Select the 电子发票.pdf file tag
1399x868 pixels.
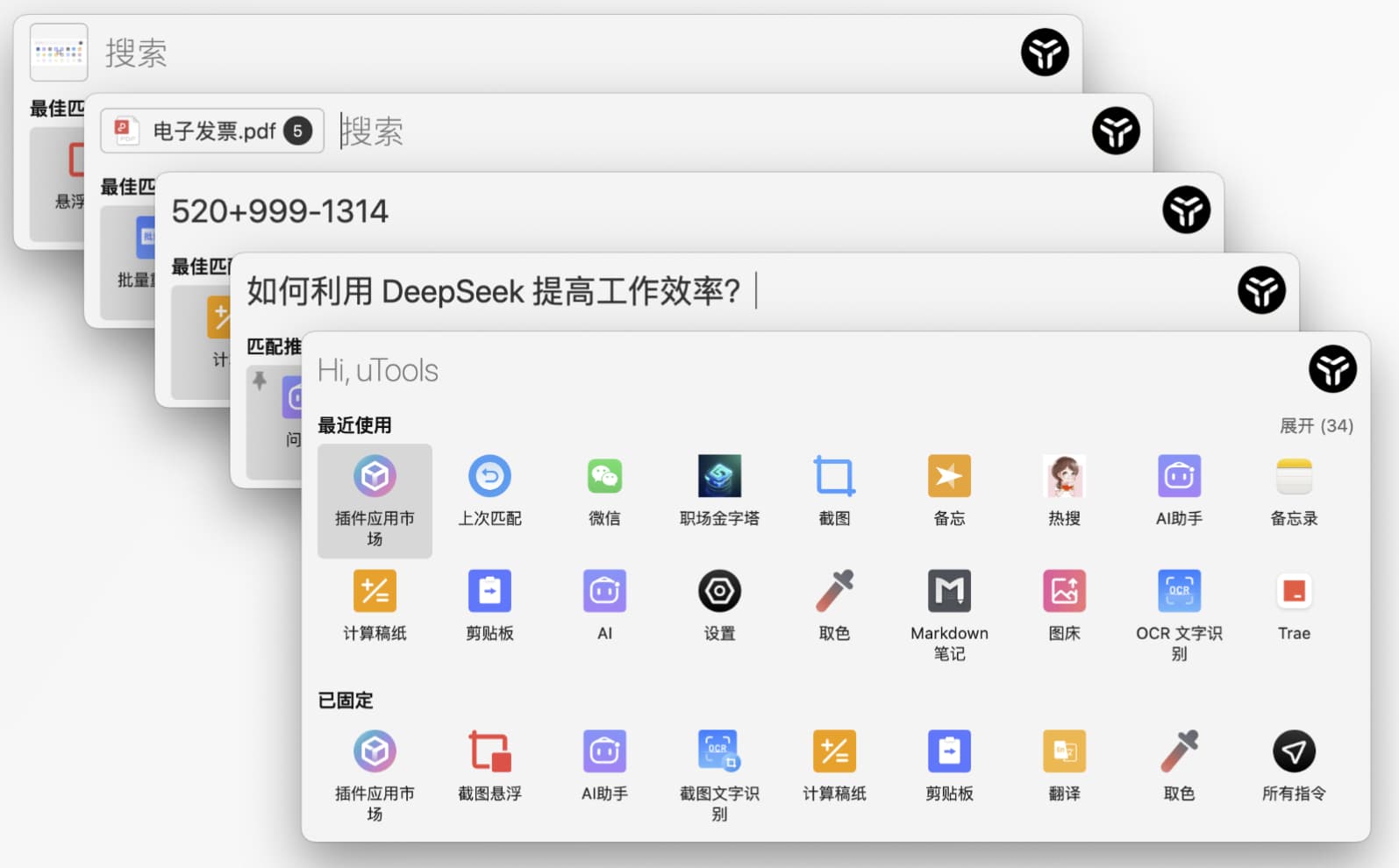(212, 131)
